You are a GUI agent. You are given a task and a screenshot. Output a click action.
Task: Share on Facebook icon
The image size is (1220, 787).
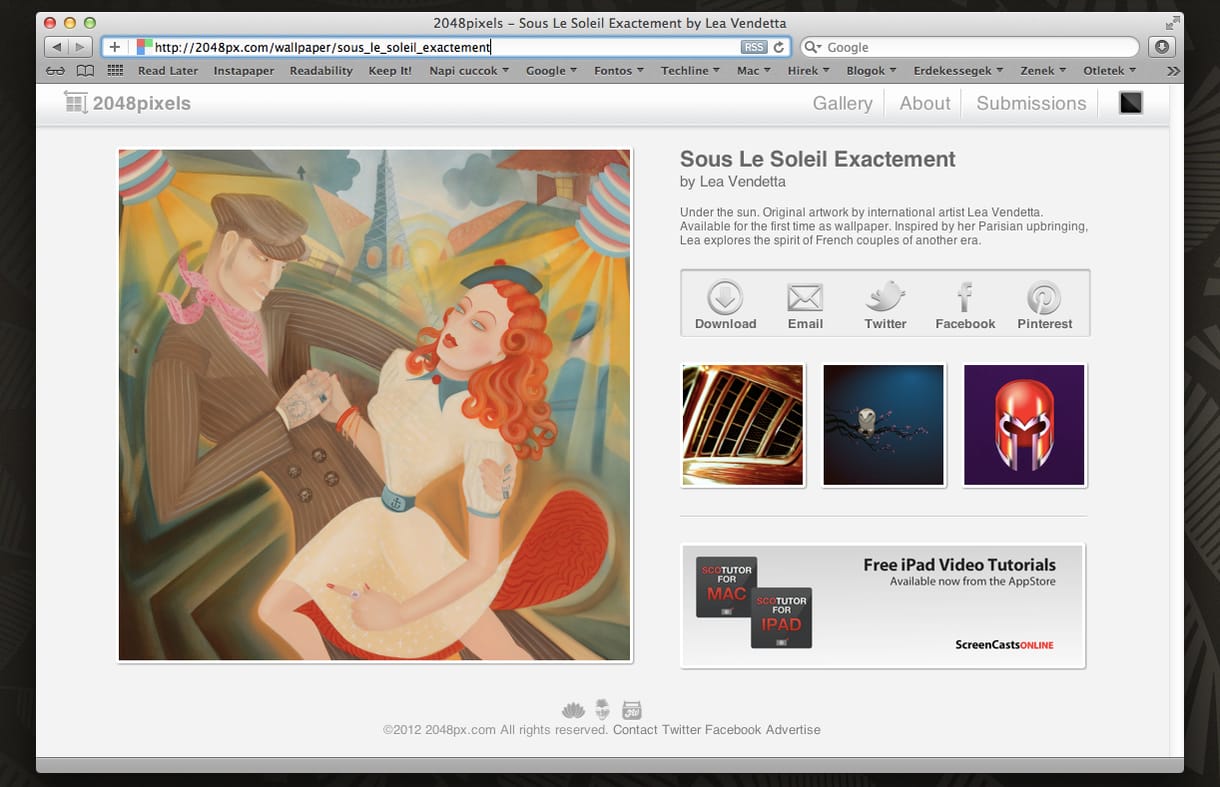(x=965, y=297)
